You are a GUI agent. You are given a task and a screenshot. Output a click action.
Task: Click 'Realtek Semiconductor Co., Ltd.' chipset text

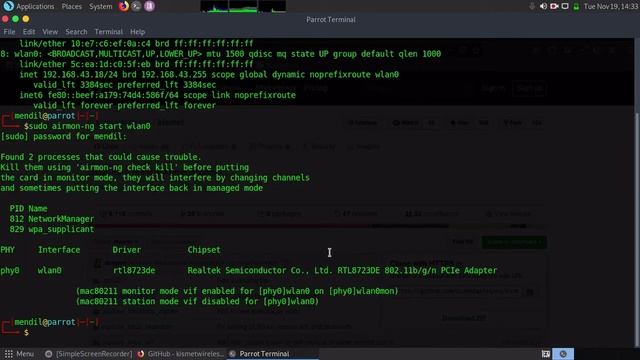pyautogui.click(x=260, y=271)
